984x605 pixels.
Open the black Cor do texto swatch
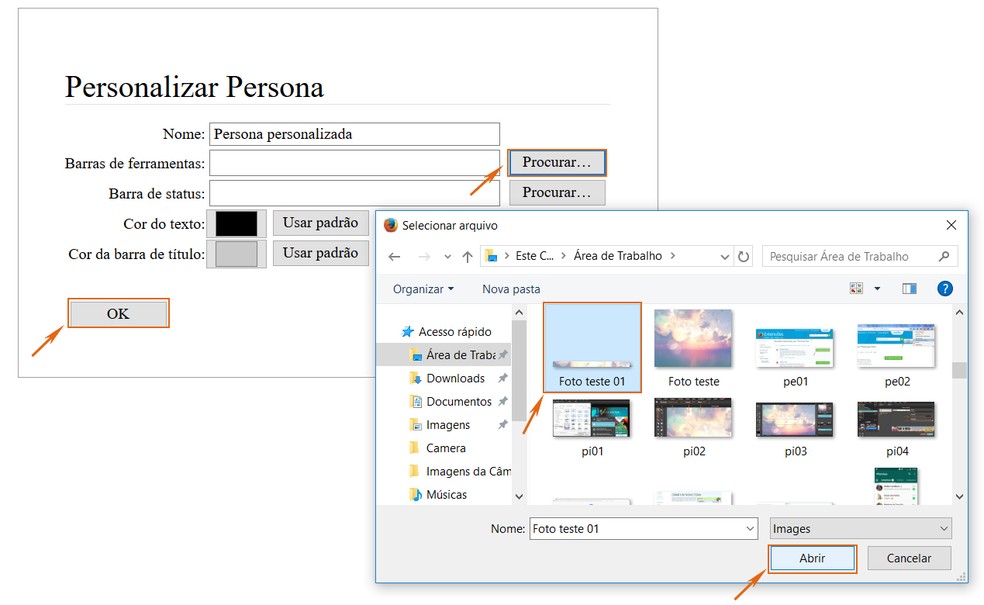click(x=237, y=223)
